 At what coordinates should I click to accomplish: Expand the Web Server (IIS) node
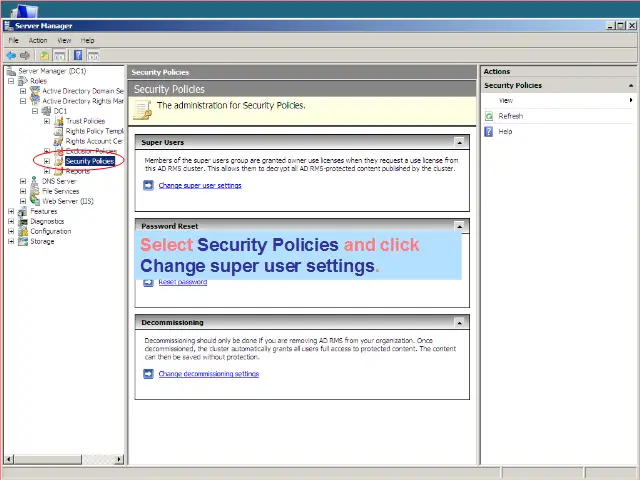click(x=23, y=201)
